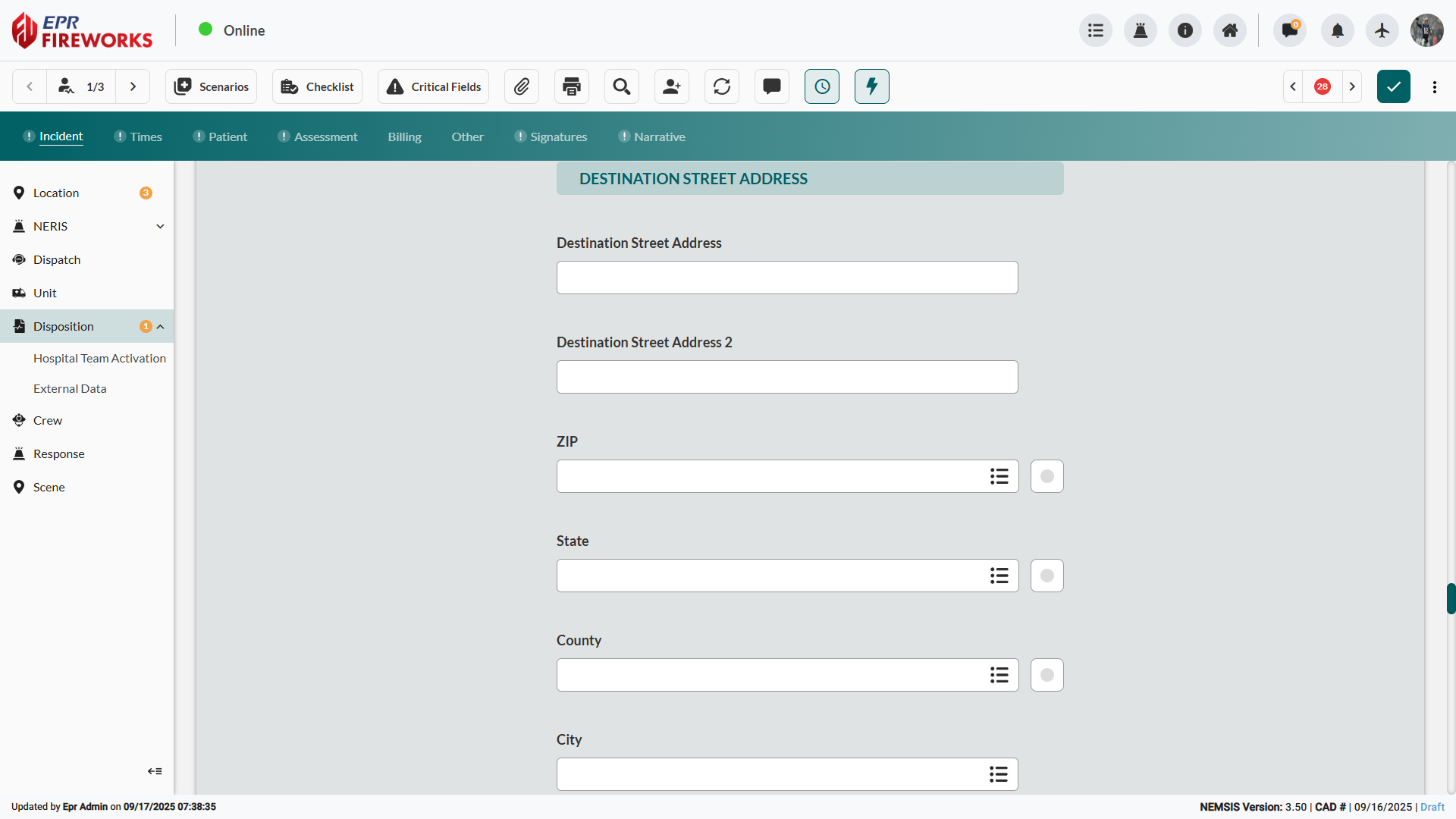Collapse sidebar with the arrow icon
The height and width of the screenshot is (819, 1456).
[155, 771]
